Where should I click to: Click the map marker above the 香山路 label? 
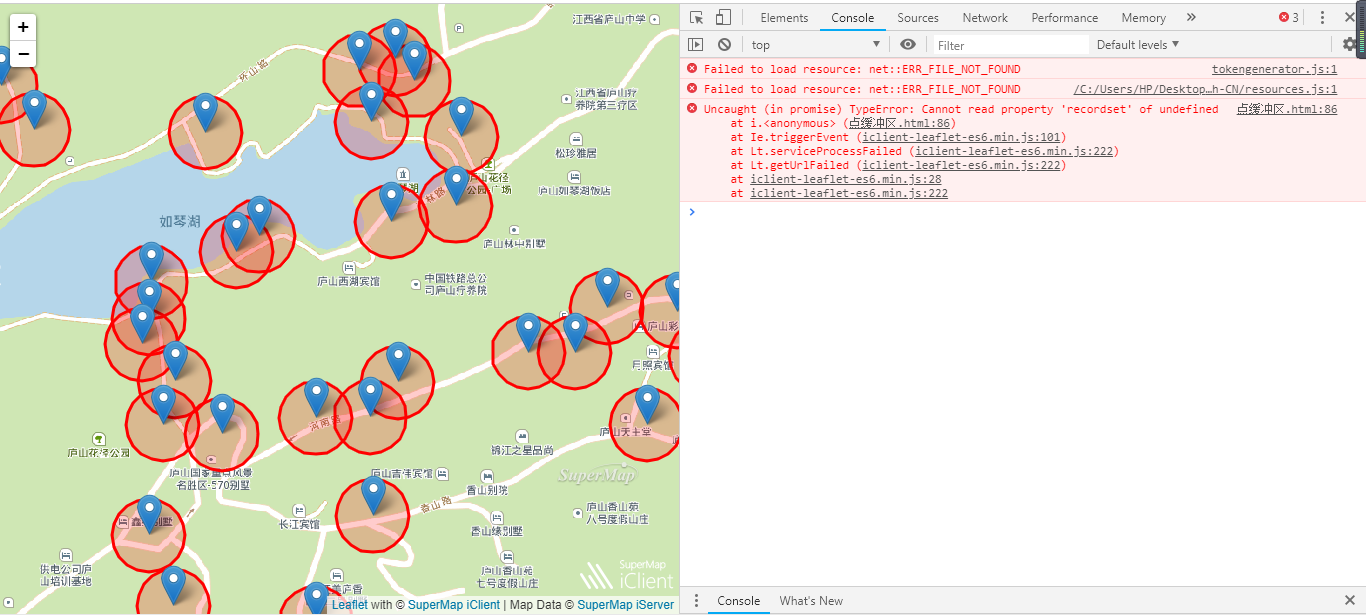point(373,496)
